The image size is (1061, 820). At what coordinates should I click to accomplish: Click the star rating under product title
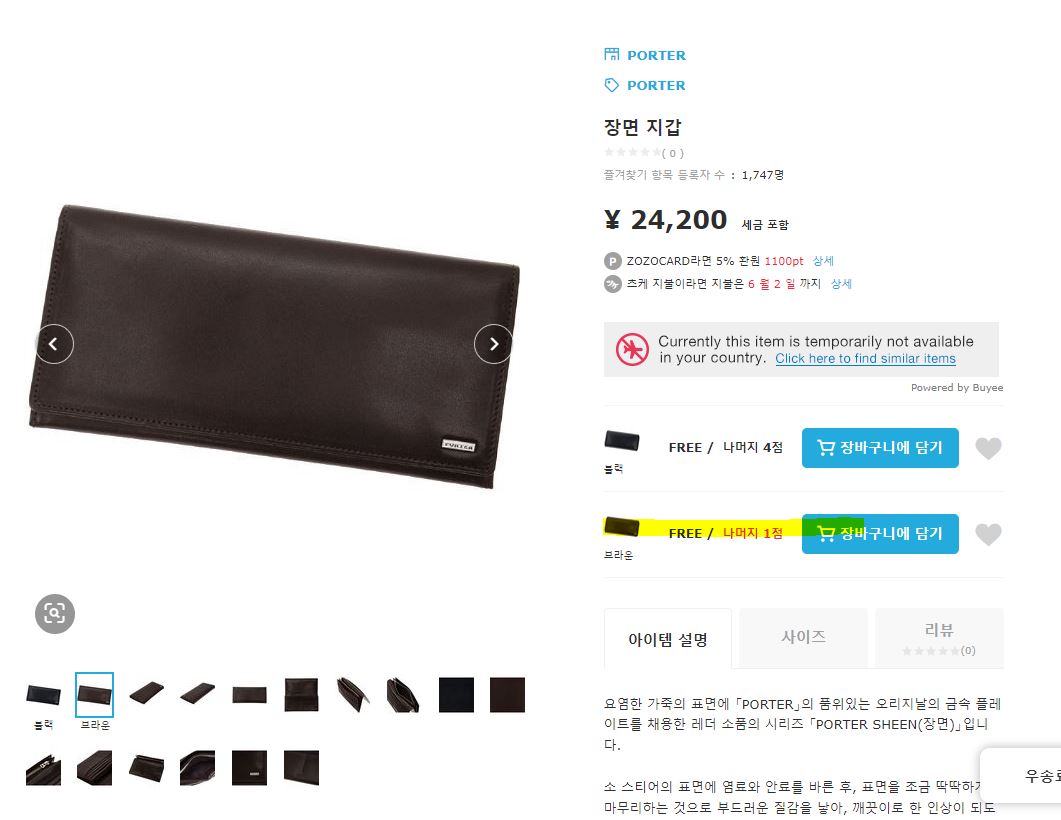coord(632,152)
